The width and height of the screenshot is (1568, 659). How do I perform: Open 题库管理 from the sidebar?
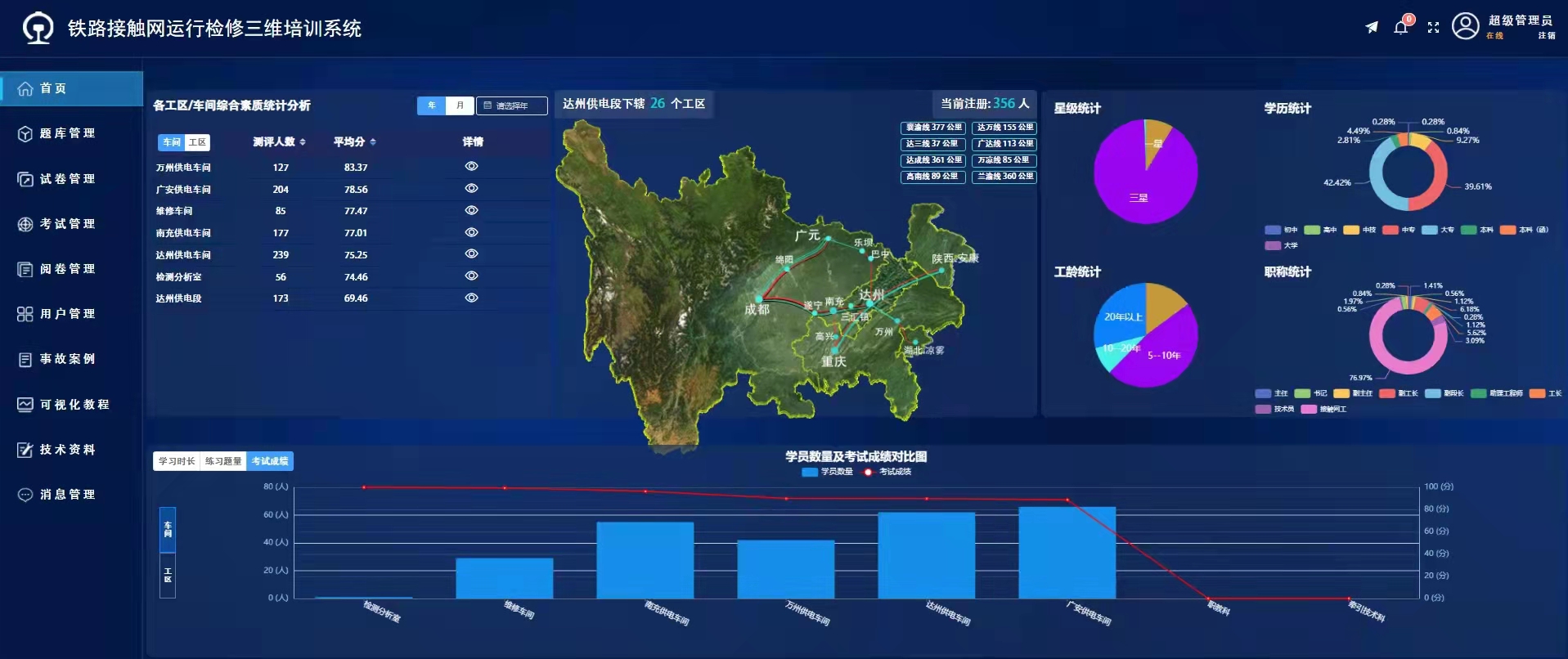(67, 133)
